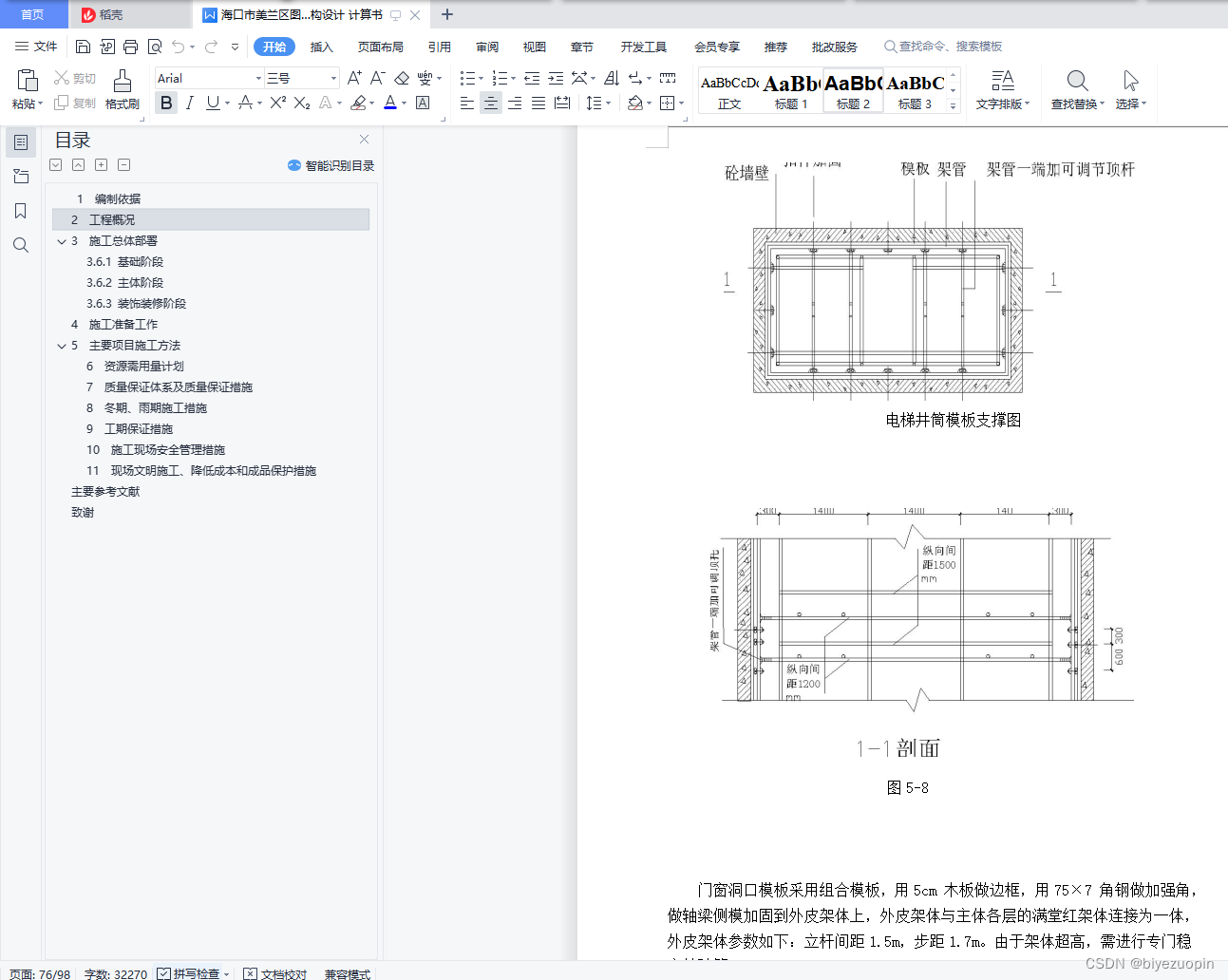Increase paragraph indent
Viewport: 1228px width, 980px height.
click(x=556, y=78)
